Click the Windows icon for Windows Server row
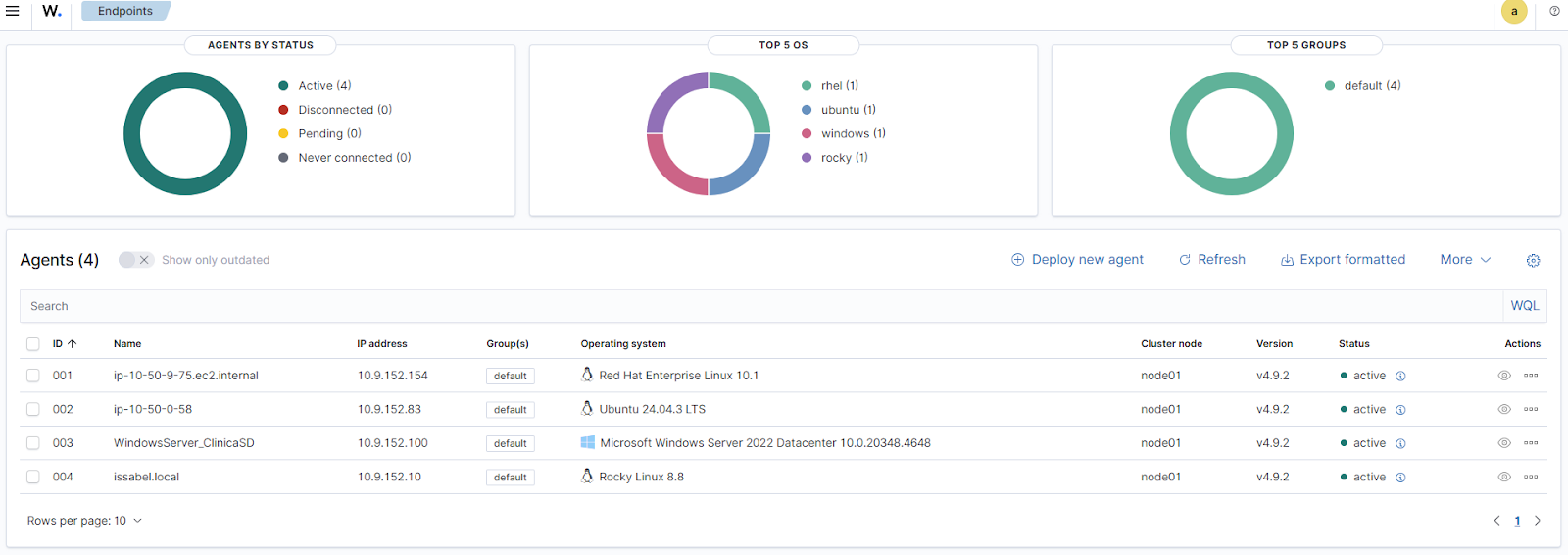 click(x=588, y=442)
